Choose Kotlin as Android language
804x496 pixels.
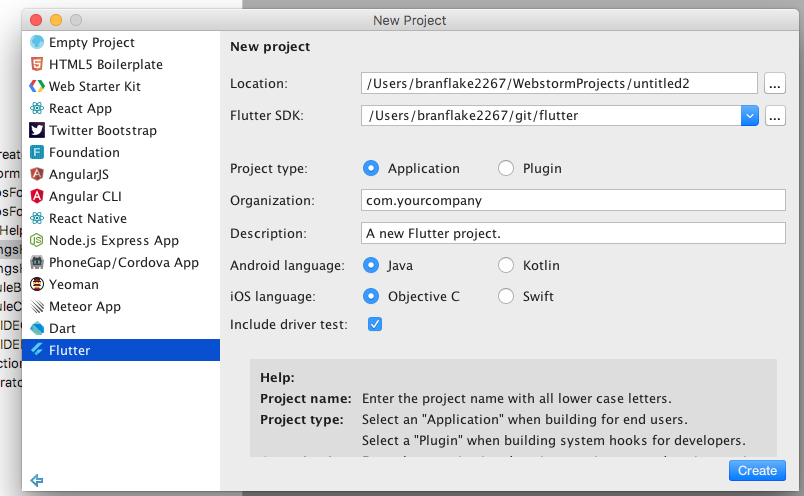[506, 265]
